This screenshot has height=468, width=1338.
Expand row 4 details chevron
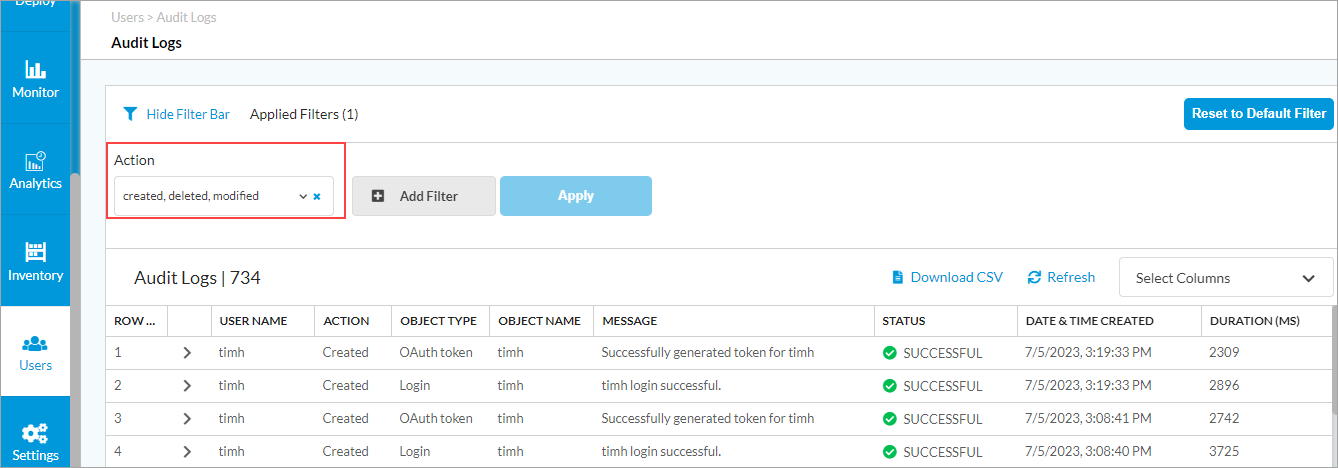click(x=187, y=452)
